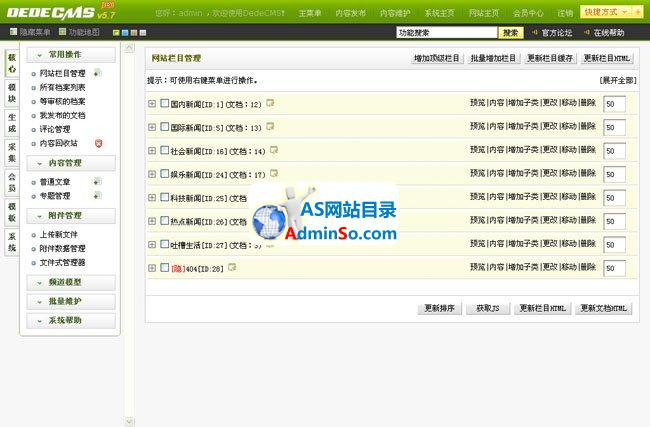Viewport: 650px width, 427px height.
Task: Click the 批量增加栏目 button
Action: [x=493, y=58]
